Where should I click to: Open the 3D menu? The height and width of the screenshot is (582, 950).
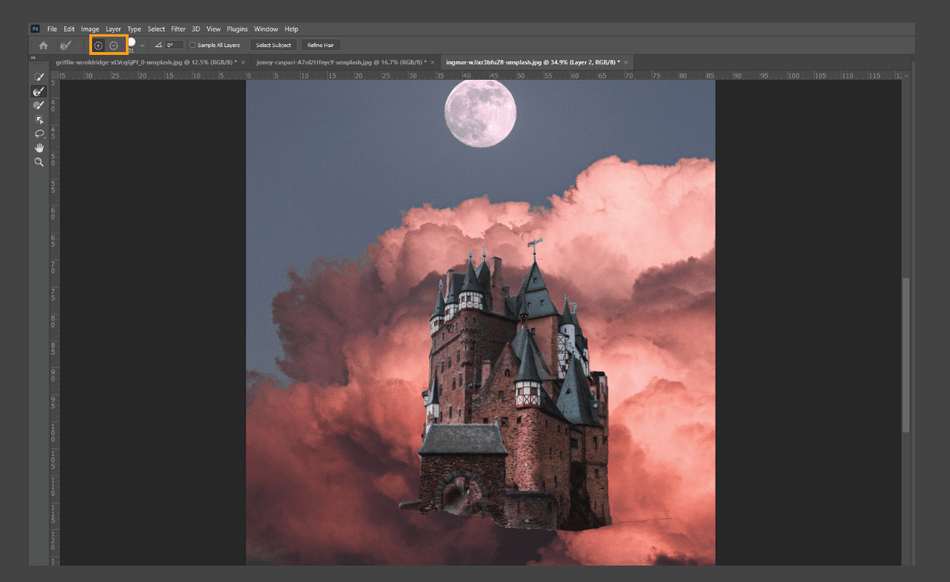coord(196,29)
